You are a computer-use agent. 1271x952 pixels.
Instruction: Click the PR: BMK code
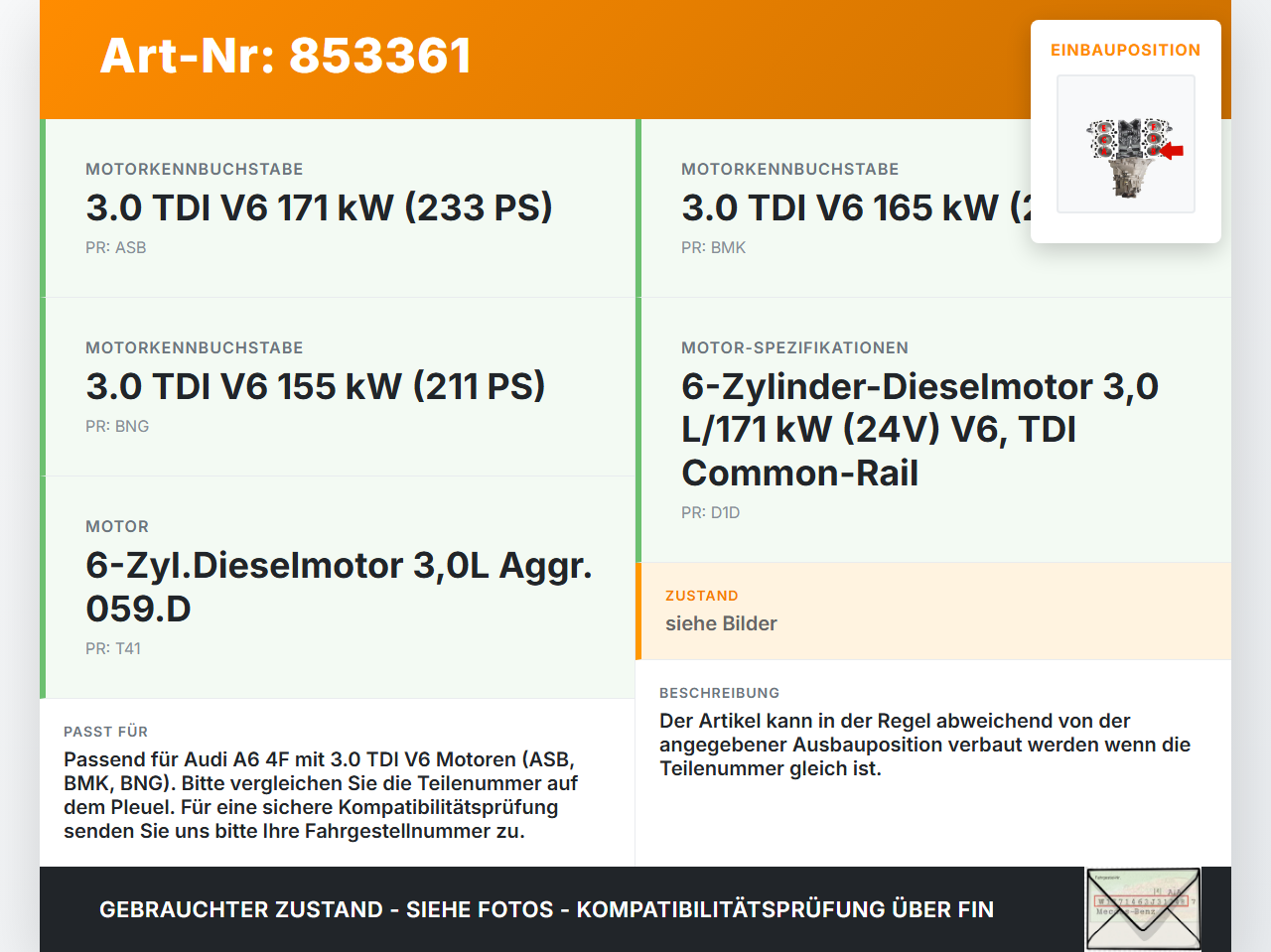(713, 247)
